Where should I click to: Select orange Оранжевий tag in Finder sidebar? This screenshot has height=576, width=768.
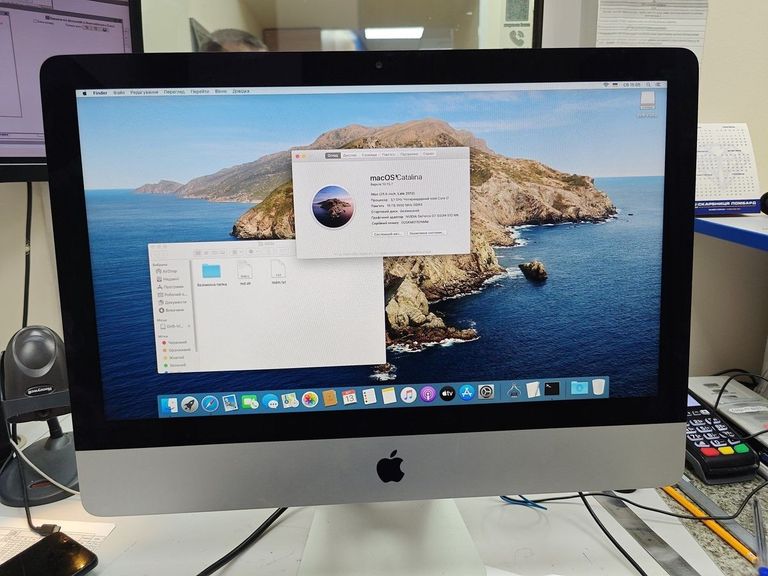(176, 350)
